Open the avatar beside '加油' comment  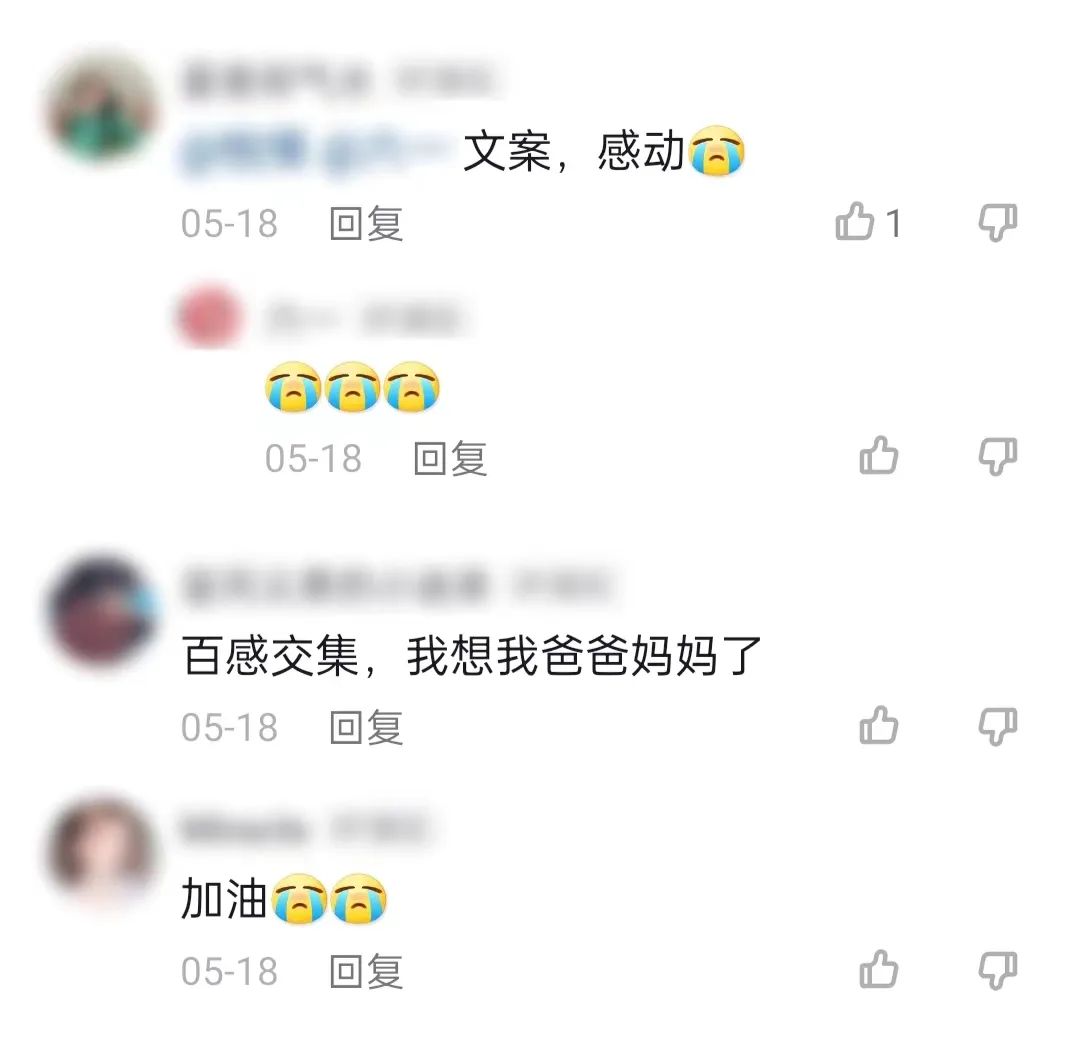[103, 853]
